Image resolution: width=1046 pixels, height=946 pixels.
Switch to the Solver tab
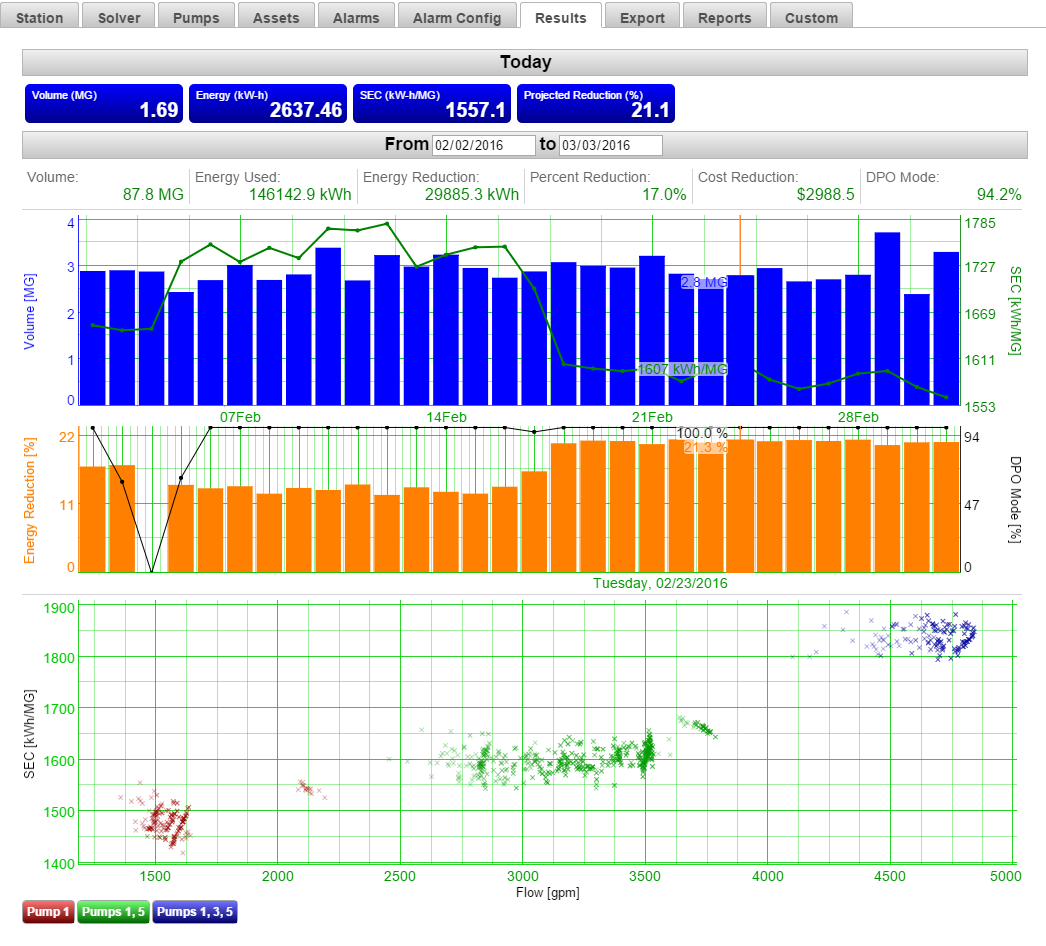click(119, 17)
